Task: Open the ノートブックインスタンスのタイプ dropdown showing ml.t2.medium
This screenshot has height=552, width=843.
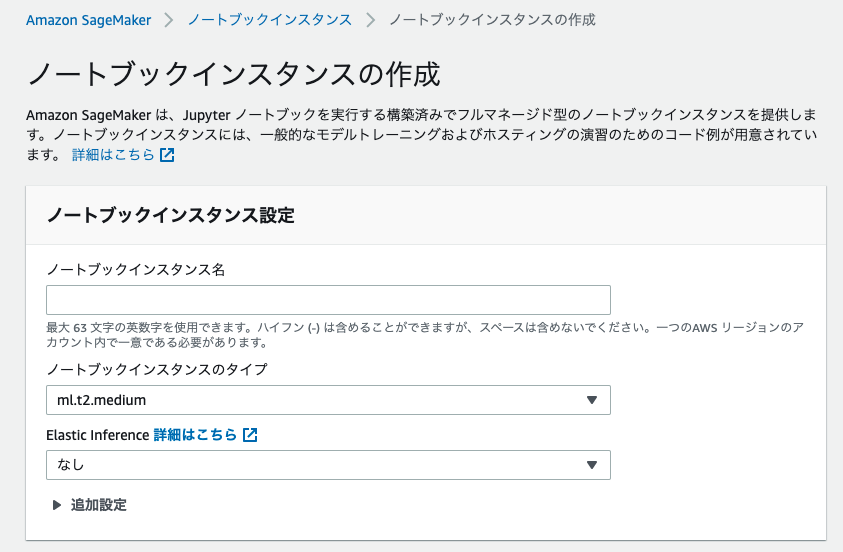Action: pyautogui.click(x=328, y=400)
